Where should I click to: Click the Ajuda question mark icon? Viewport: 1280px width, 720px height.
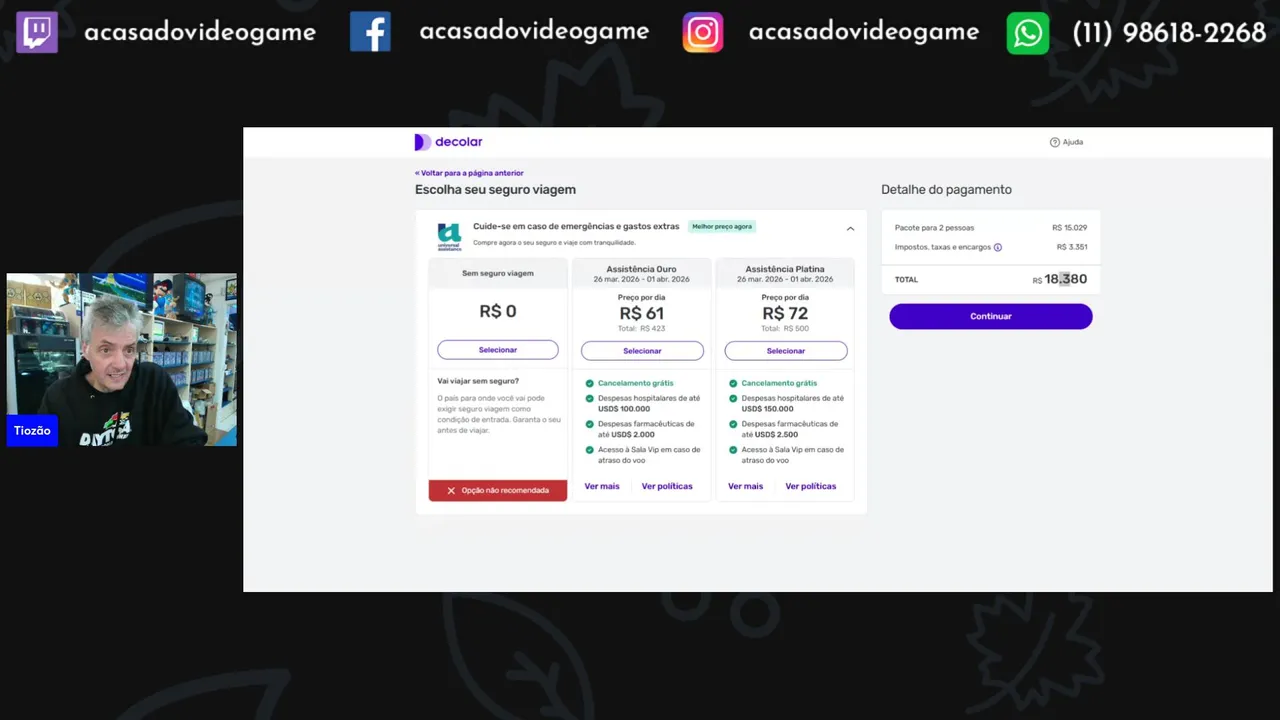tap(1054, 142)
